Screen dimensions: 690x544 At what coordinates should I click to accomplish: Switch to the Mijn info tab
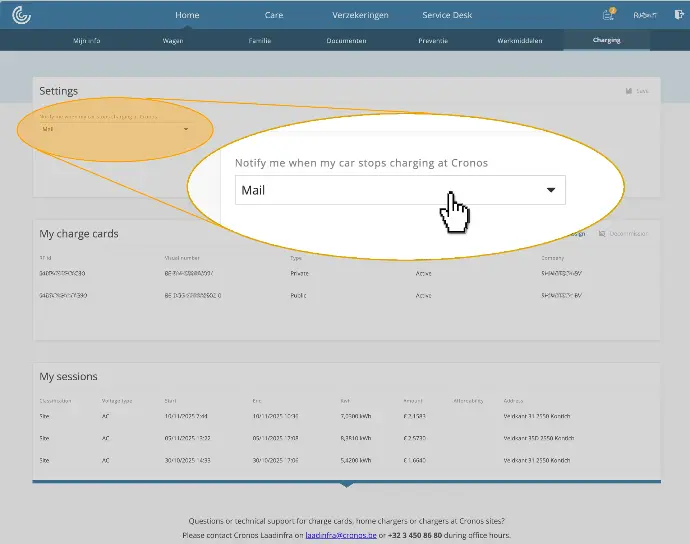pyautogui.click(x=88, y=41)
